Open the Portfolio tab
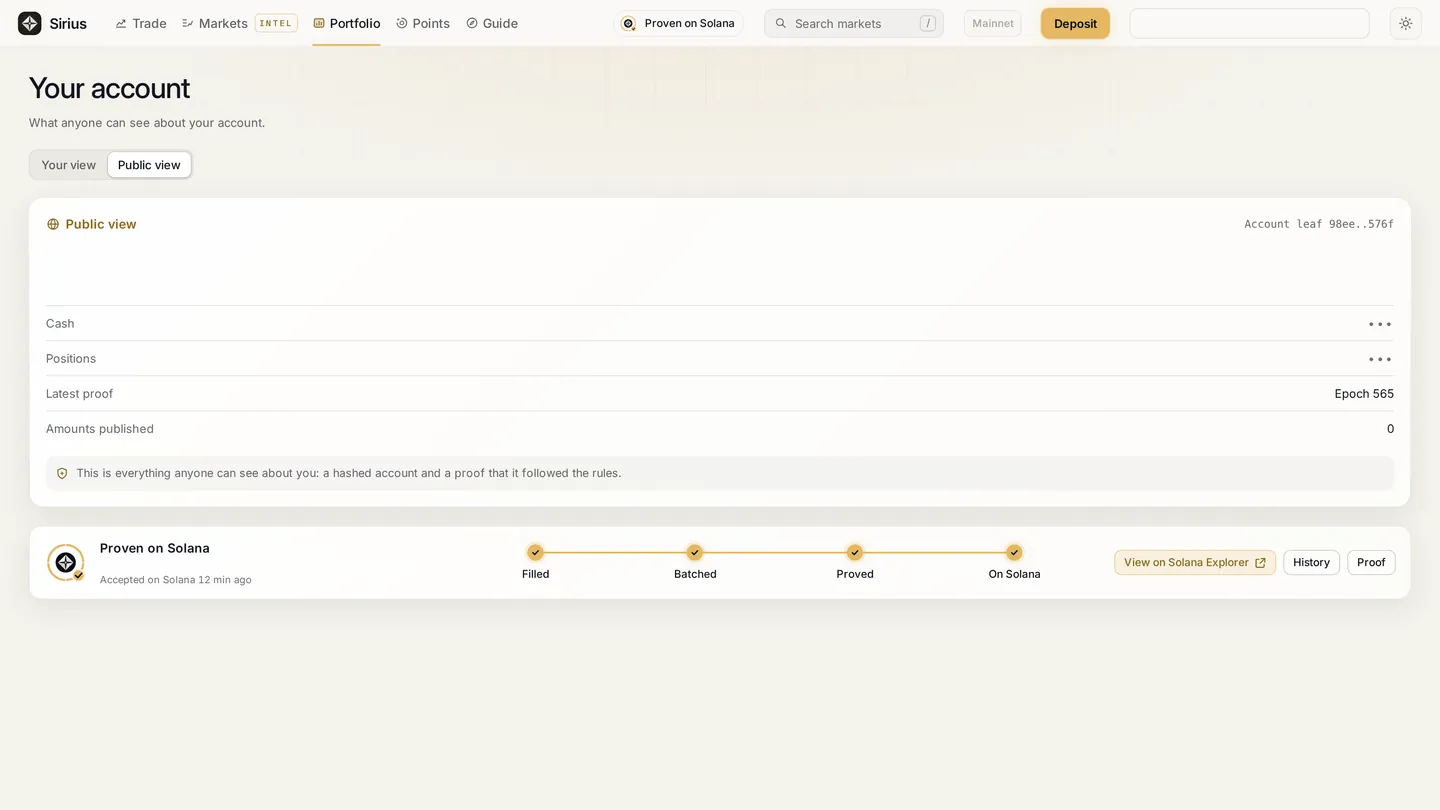This screenshot has height=810, width=1440. coord(346,23)
